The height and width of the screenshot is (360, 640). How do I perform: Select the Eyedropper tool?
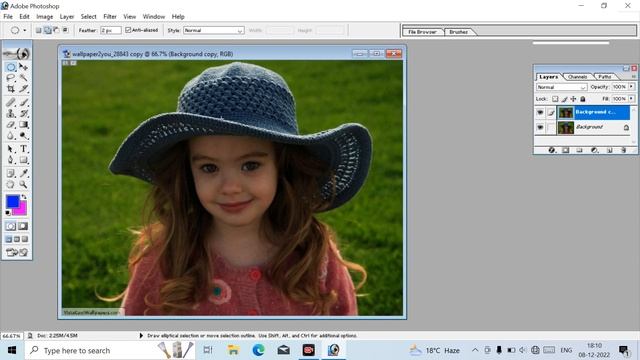pyautogui.click(x=23, y=173)
